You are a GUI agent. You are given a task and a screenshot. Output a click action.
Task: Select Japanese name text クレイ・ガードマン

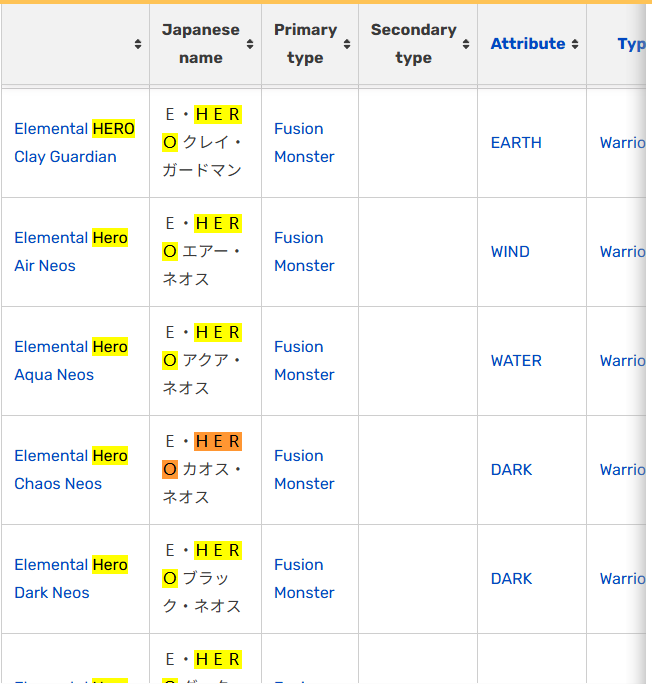(202, 156)
